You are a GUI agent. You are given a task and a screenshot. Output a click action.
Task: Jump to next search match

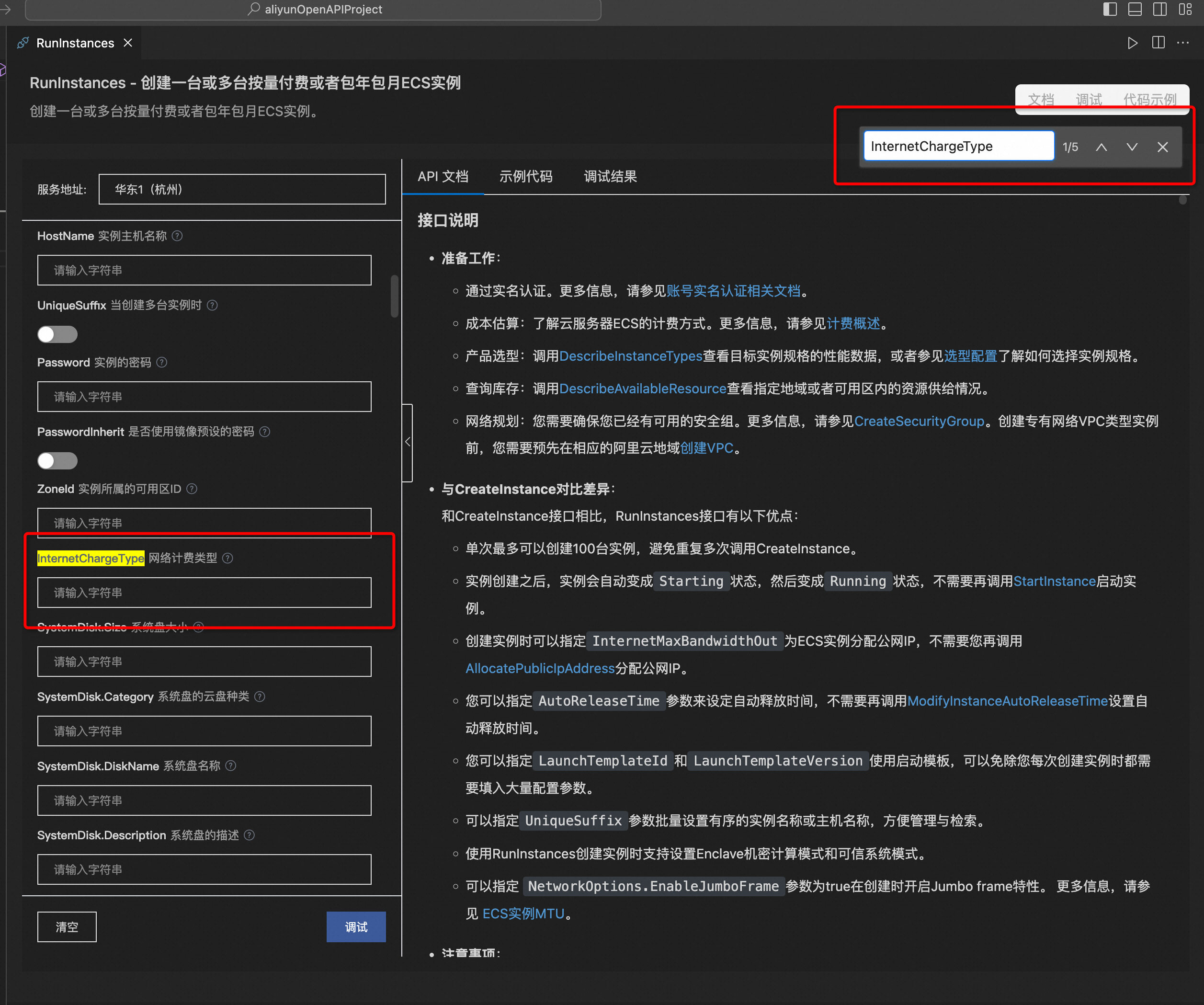pos(1131,148)
